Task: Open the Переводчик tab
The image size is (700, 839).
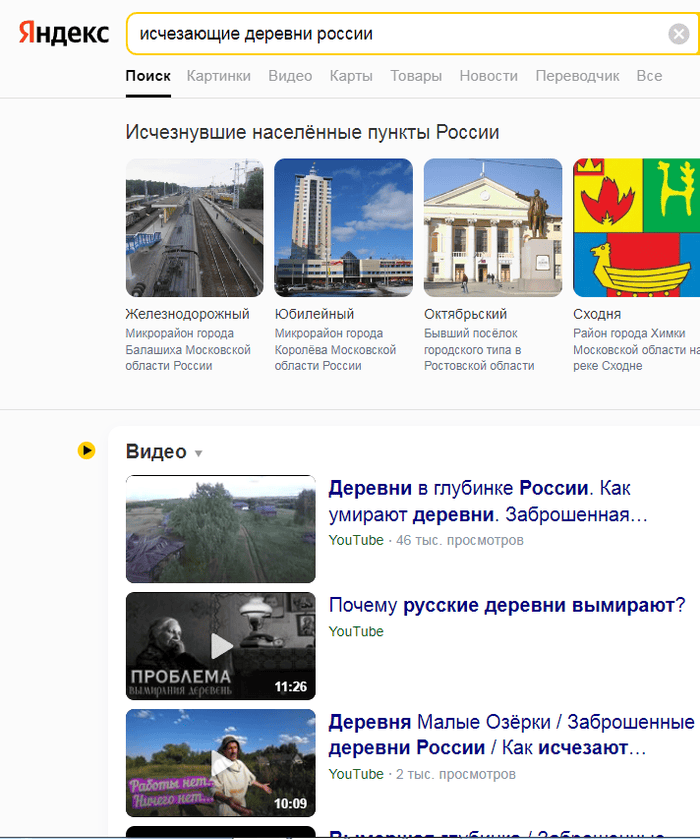Action: point(577,76)
